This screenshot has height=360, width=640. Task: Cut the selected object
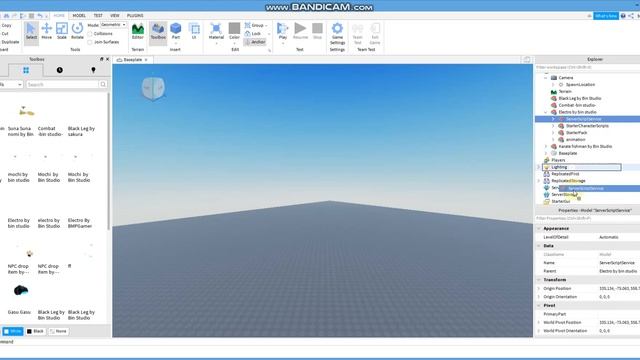tap(5, 33)
